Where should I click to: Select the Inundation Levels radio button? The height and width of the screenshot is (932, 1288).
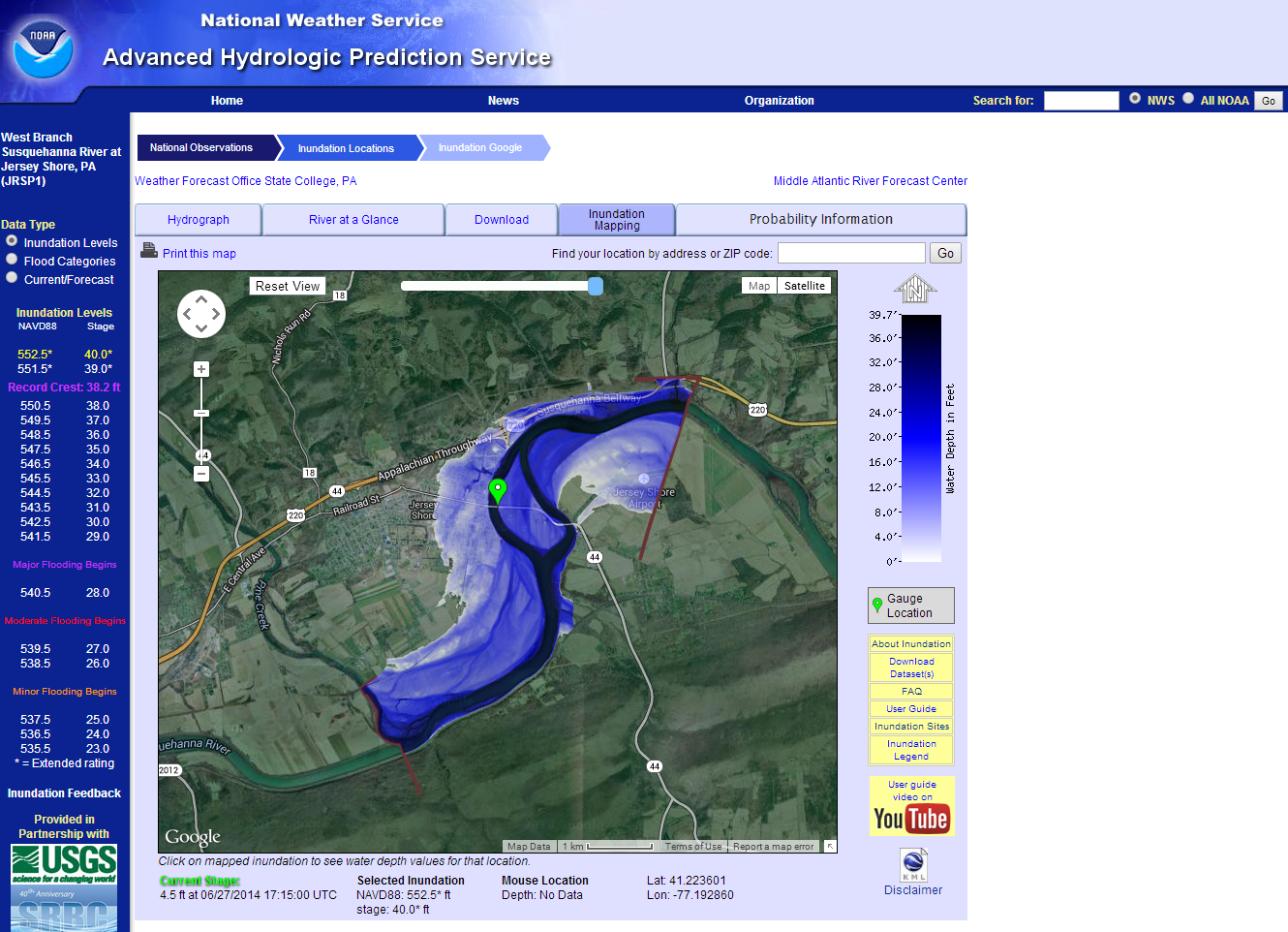click(12, 240)
